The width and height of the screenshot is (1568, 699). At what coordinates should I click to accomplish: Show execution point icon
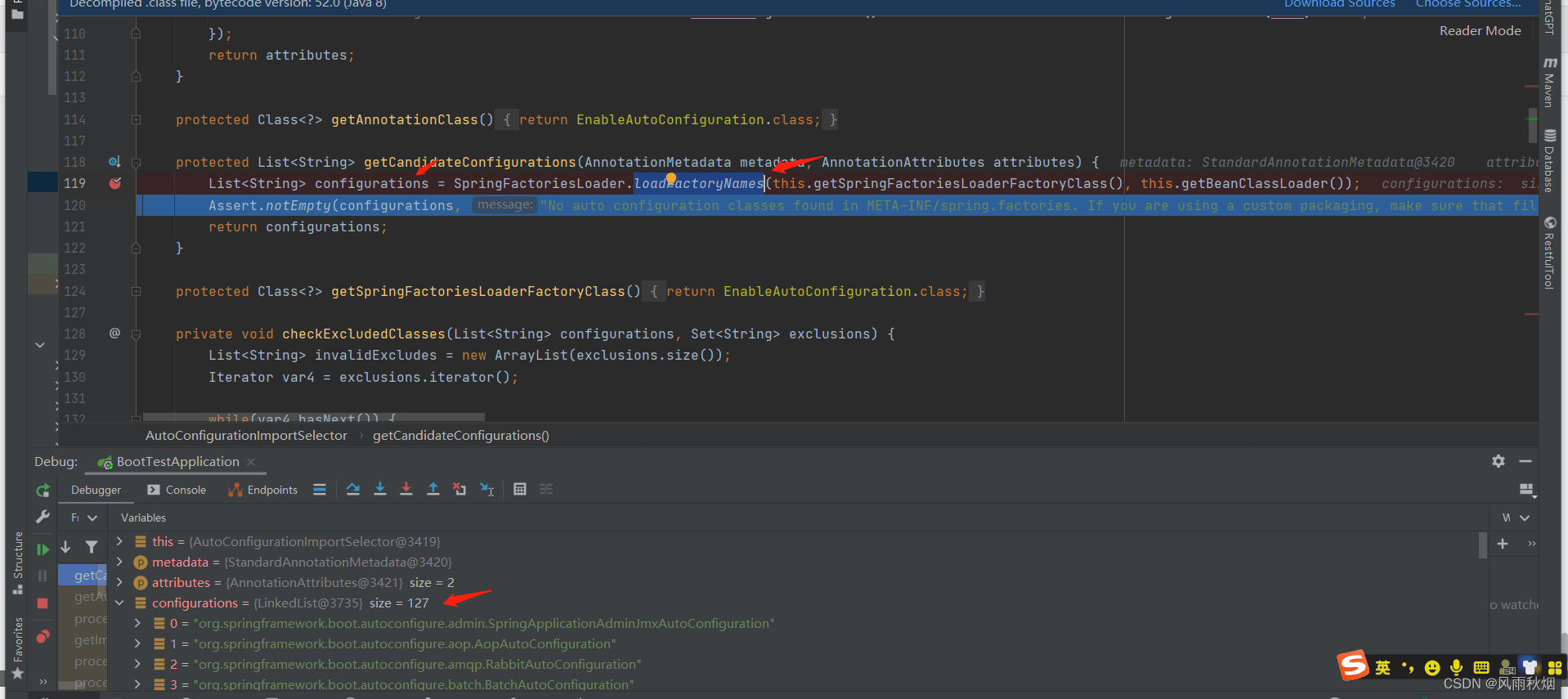(x=320, y=490)
